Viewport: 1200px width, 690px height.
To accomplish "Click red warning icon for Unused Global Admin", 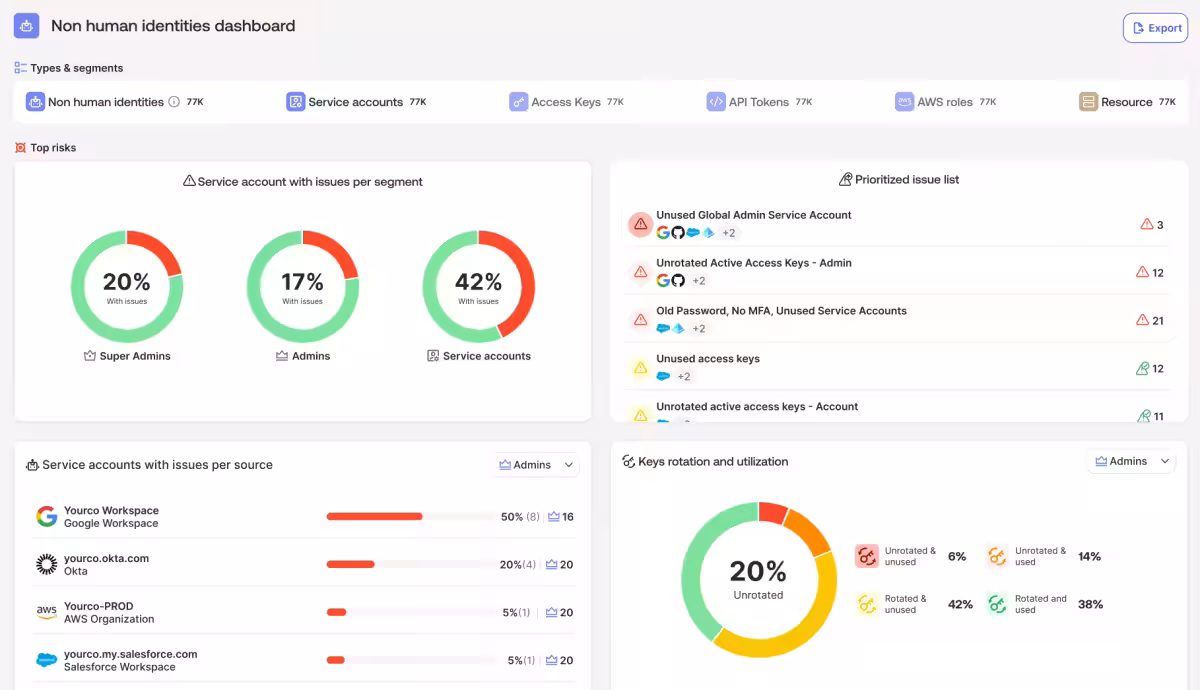I will click(x=640, y=224).
